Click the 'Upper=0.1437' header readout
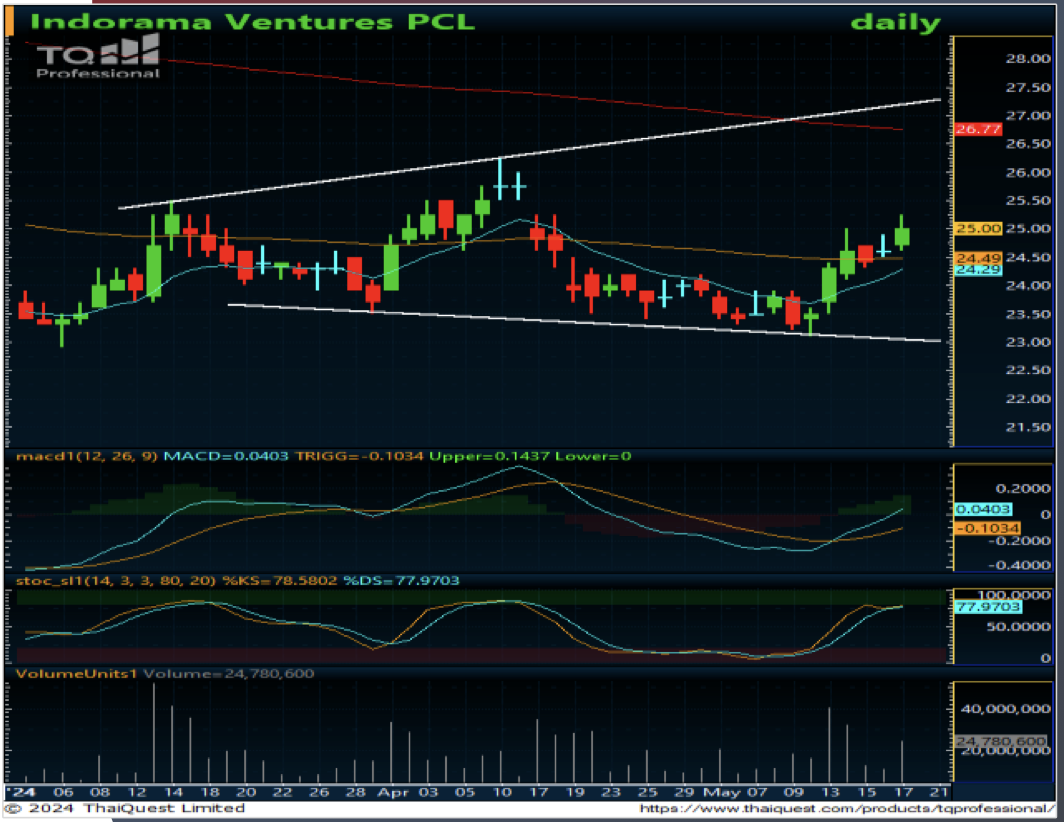Image resolution: width=1064 pixels, height=822 pixels. (489, 456)
